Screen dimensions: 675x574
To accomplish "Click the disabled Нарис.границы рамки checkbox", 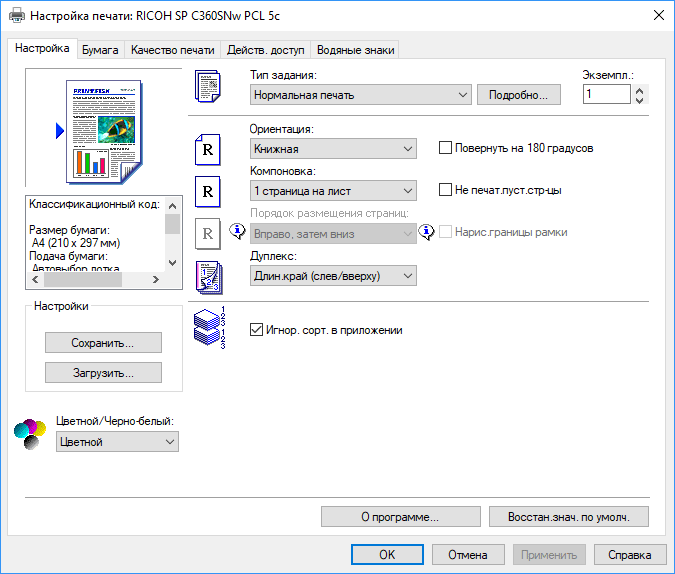I will (445, 232).
